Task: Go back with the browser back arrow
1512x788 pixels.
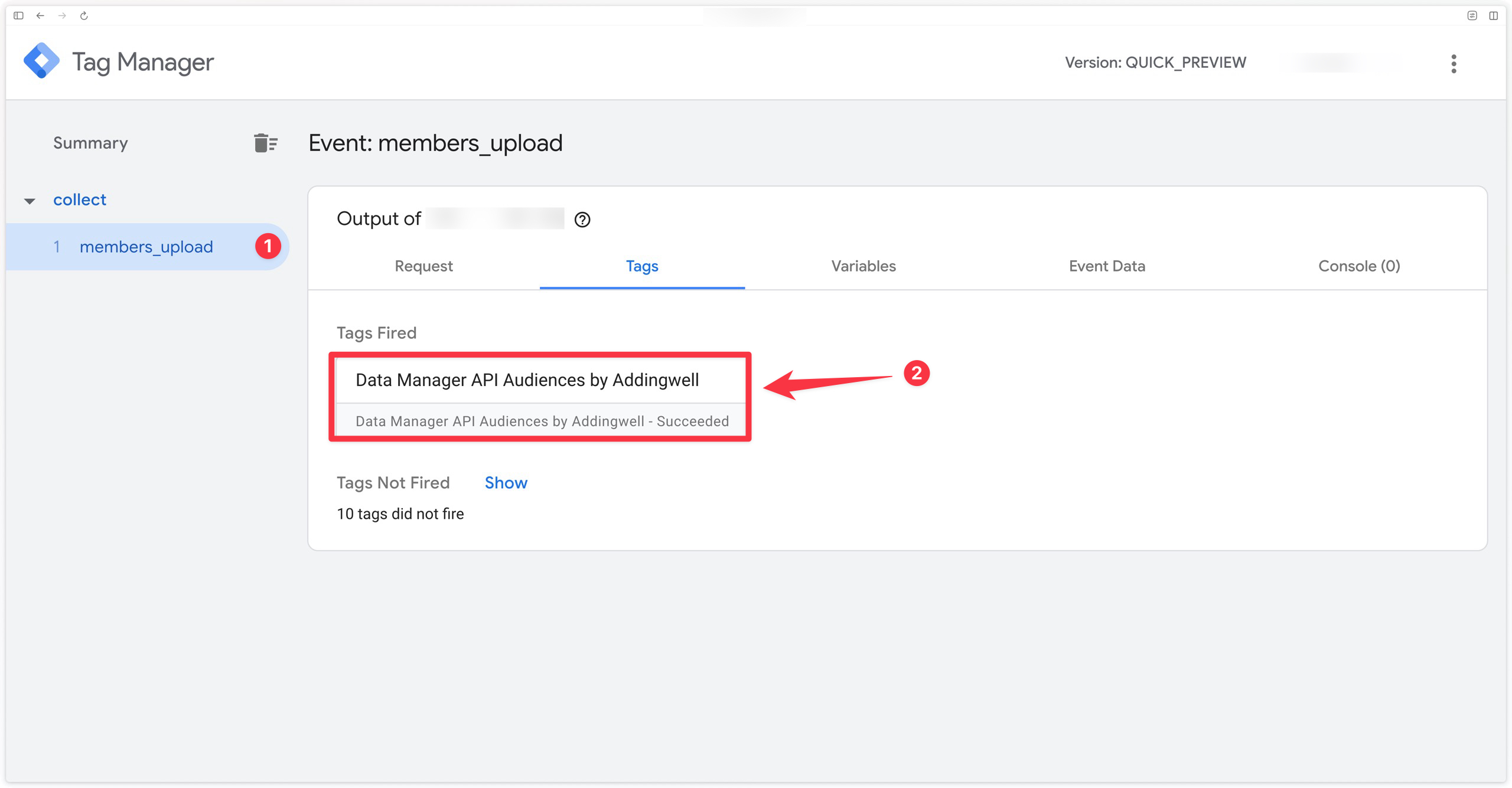Action: point(40,15)
